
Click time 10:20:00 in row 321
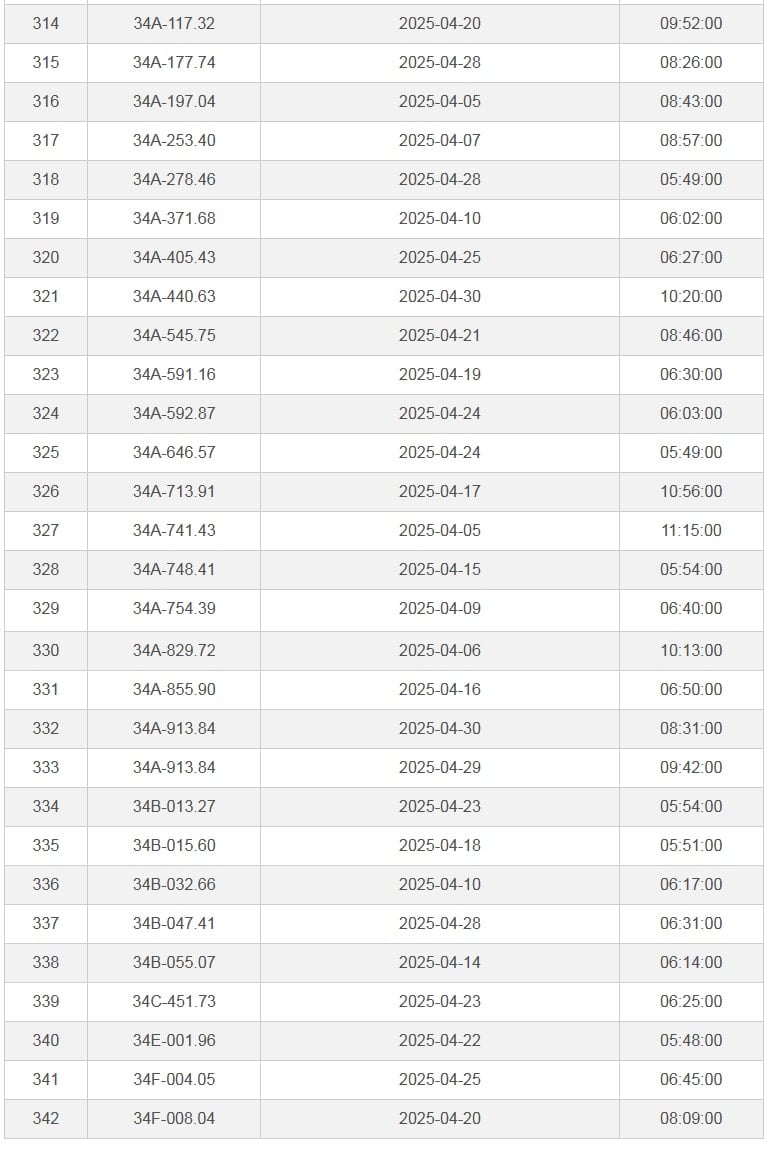(691, 296)
